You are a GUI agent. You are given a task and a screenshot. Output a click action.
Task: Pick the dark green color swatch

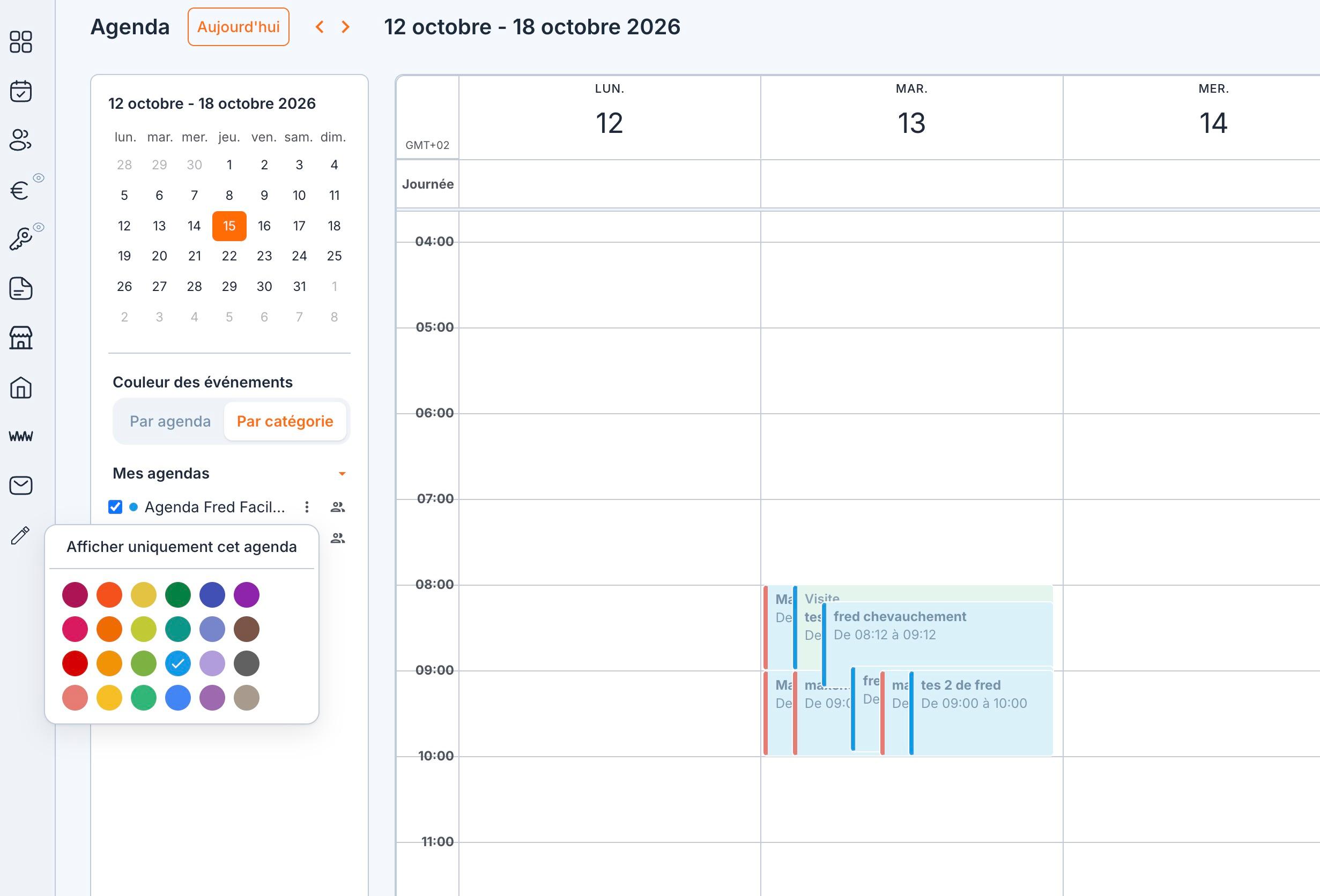[178, 594]
